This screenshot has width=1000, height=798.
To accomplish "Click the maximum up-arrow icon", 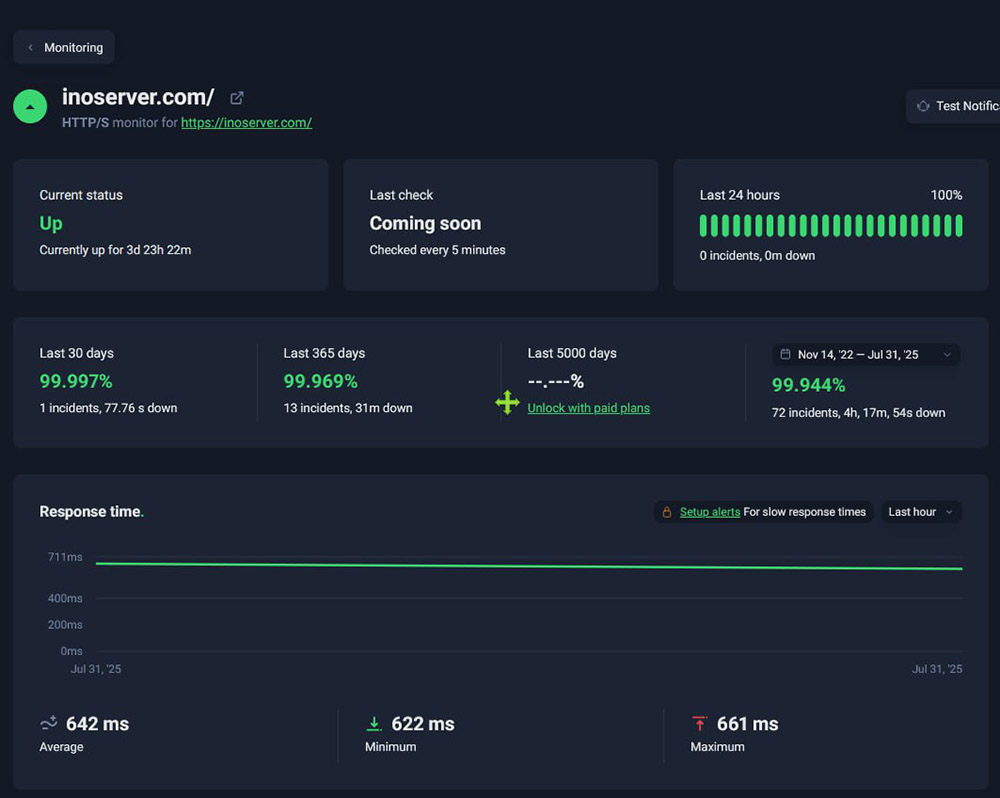I will coord(700,723).
